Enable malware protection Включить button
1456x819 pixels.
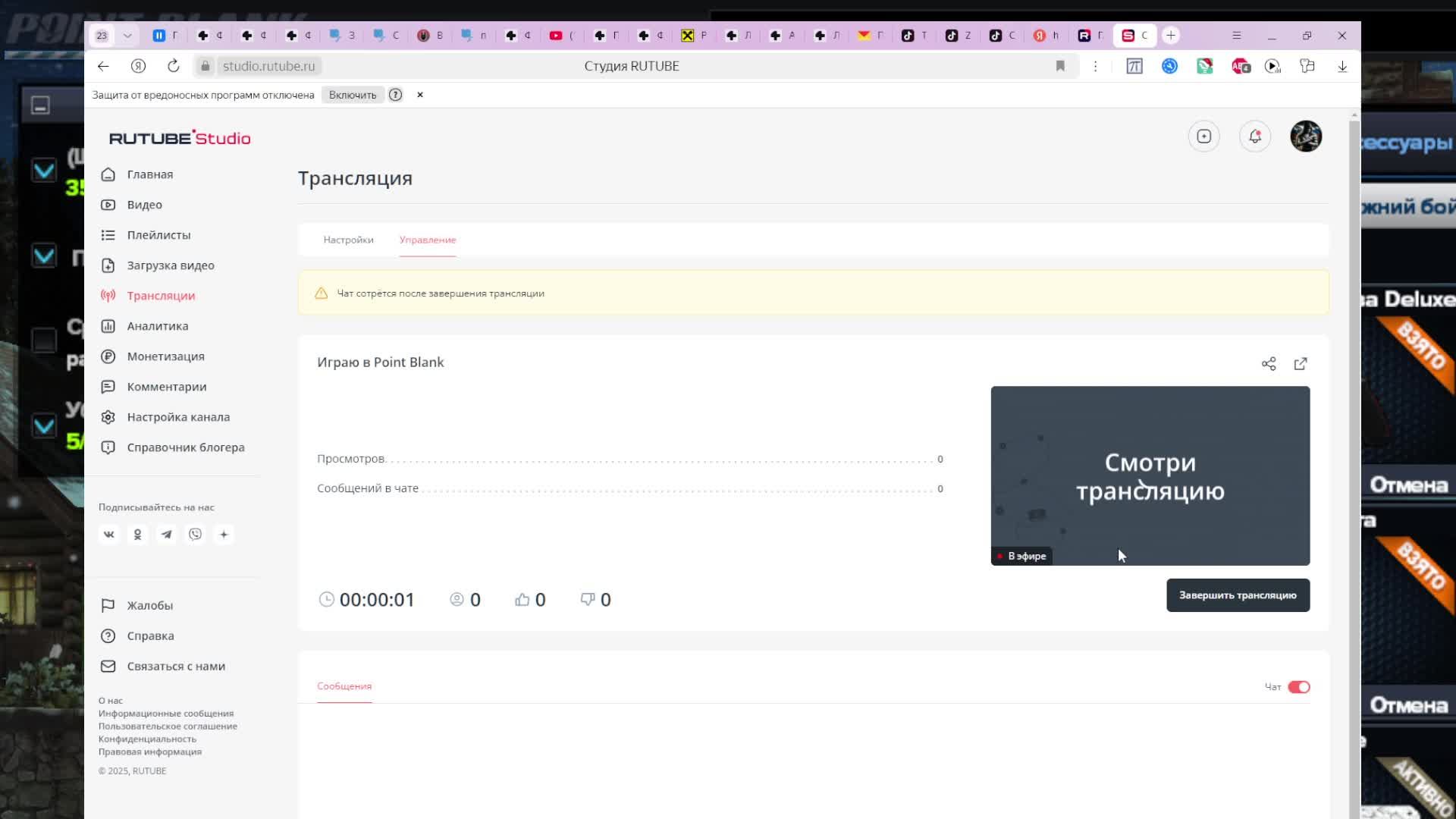pos(352,94)
